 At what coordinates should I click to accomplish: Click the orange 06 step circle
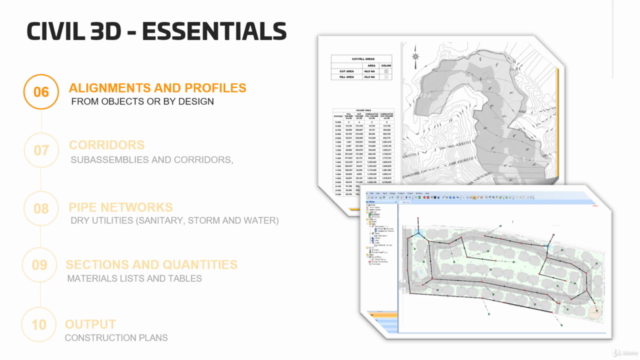[x=41, y=92]
